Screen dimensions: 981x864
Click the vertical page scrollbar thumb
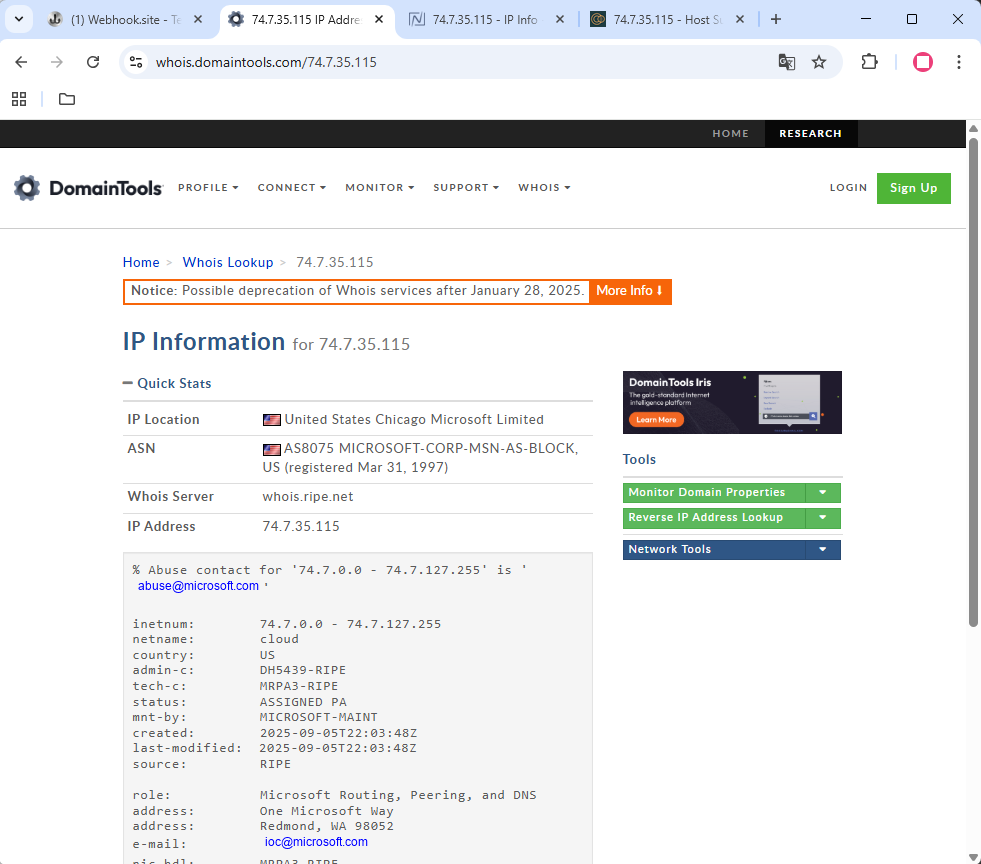pos(973,382)
